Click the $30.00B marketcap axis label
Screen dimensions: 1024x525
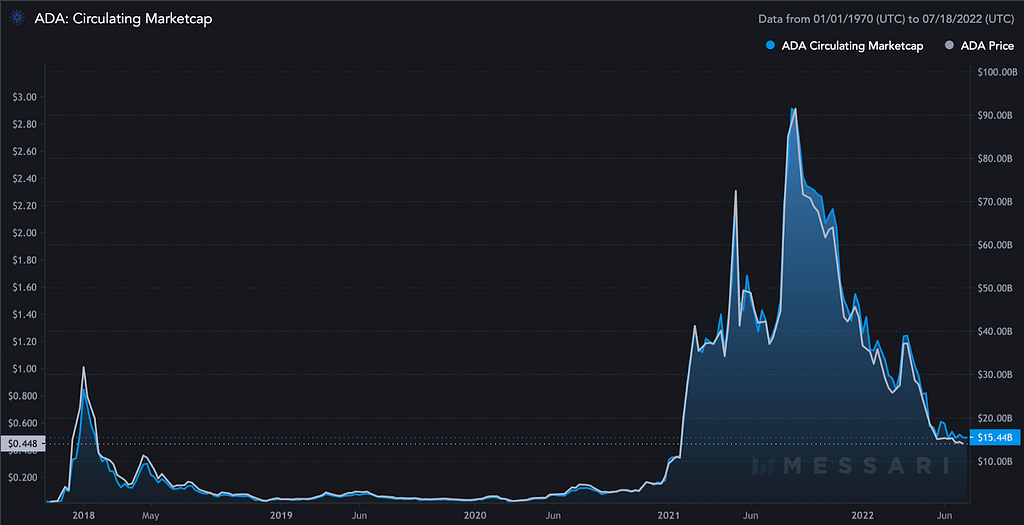(995, 375)
